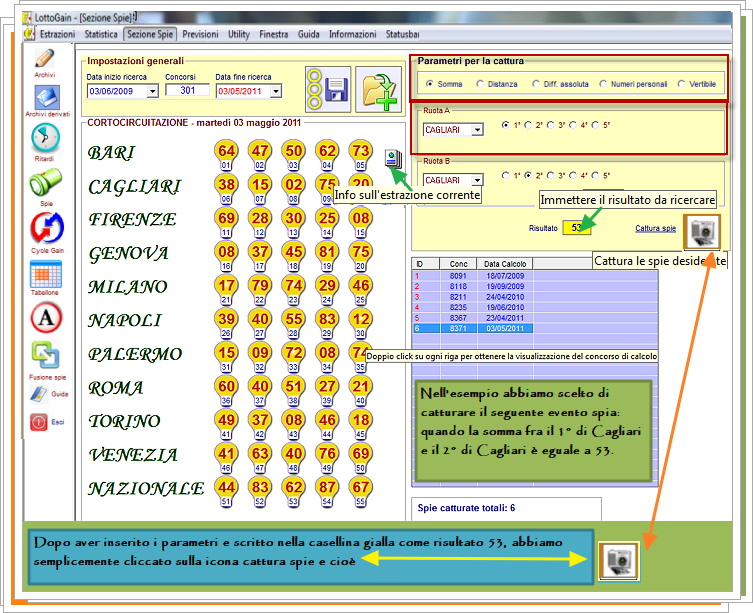Image resolution: width=753 pixels, height=613 pixels.
Task: Select table row with Conc 8235
Action: pyautogui.click(x=535, y=307)
